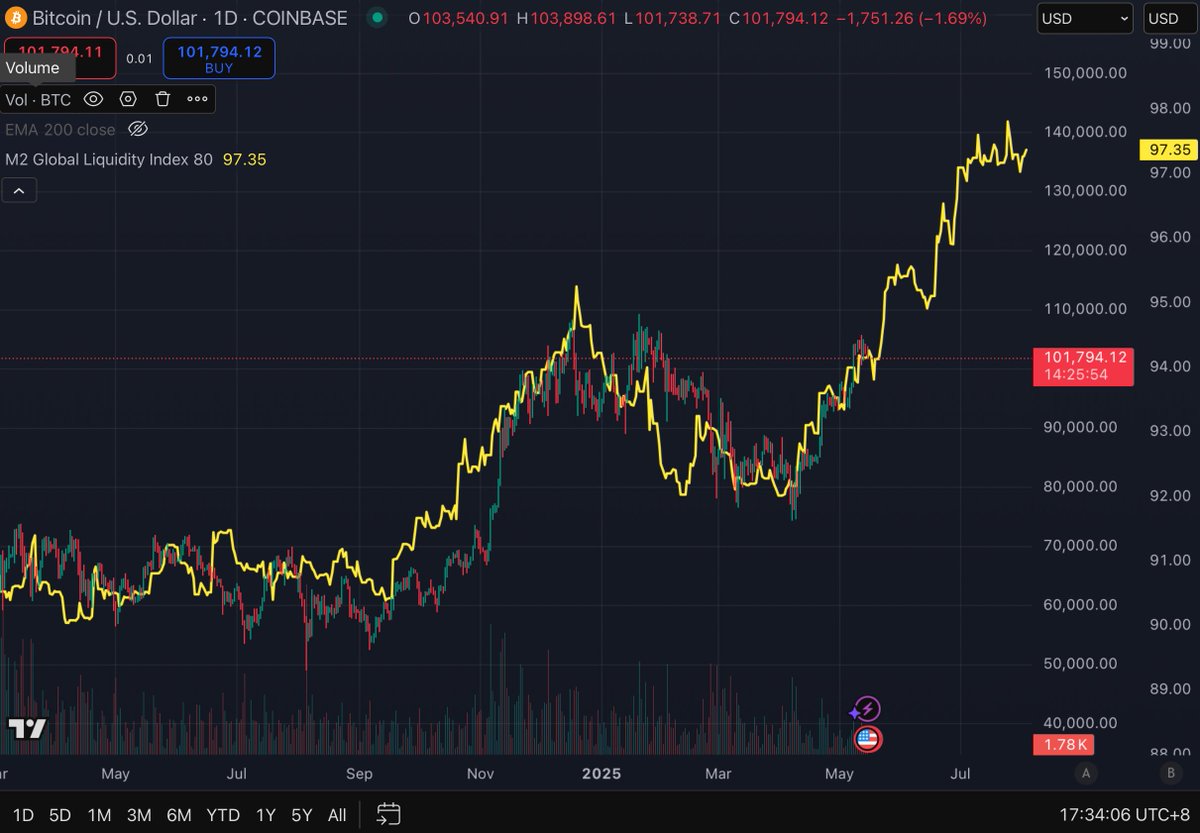Select the YTD timeframe tab
The image size is (1200, 833).
click(x=222, y=815)
